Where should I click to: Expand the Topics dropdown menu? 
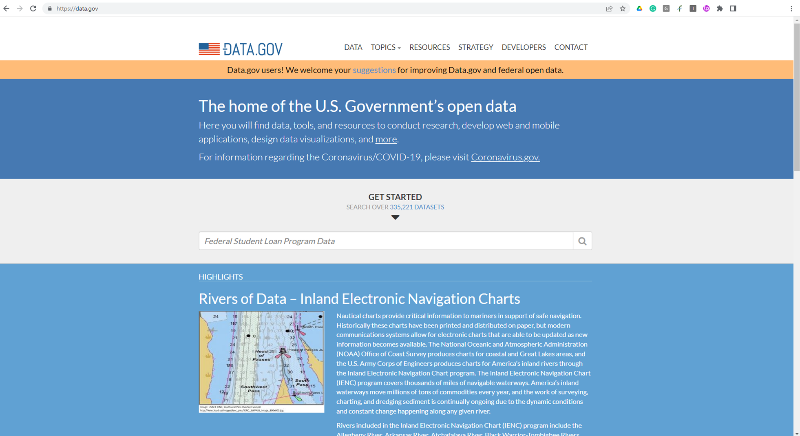tap(385, 47)
